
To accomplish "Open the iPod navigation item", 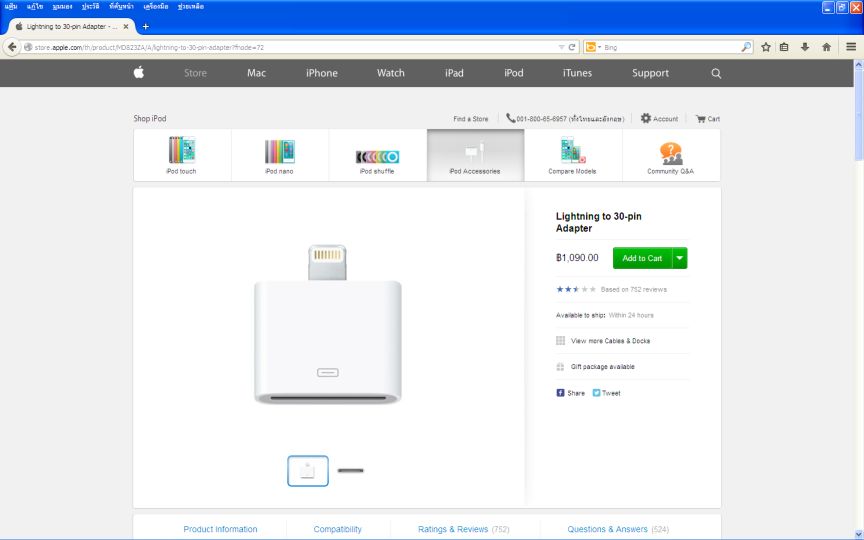I will (x=514, y=73).
